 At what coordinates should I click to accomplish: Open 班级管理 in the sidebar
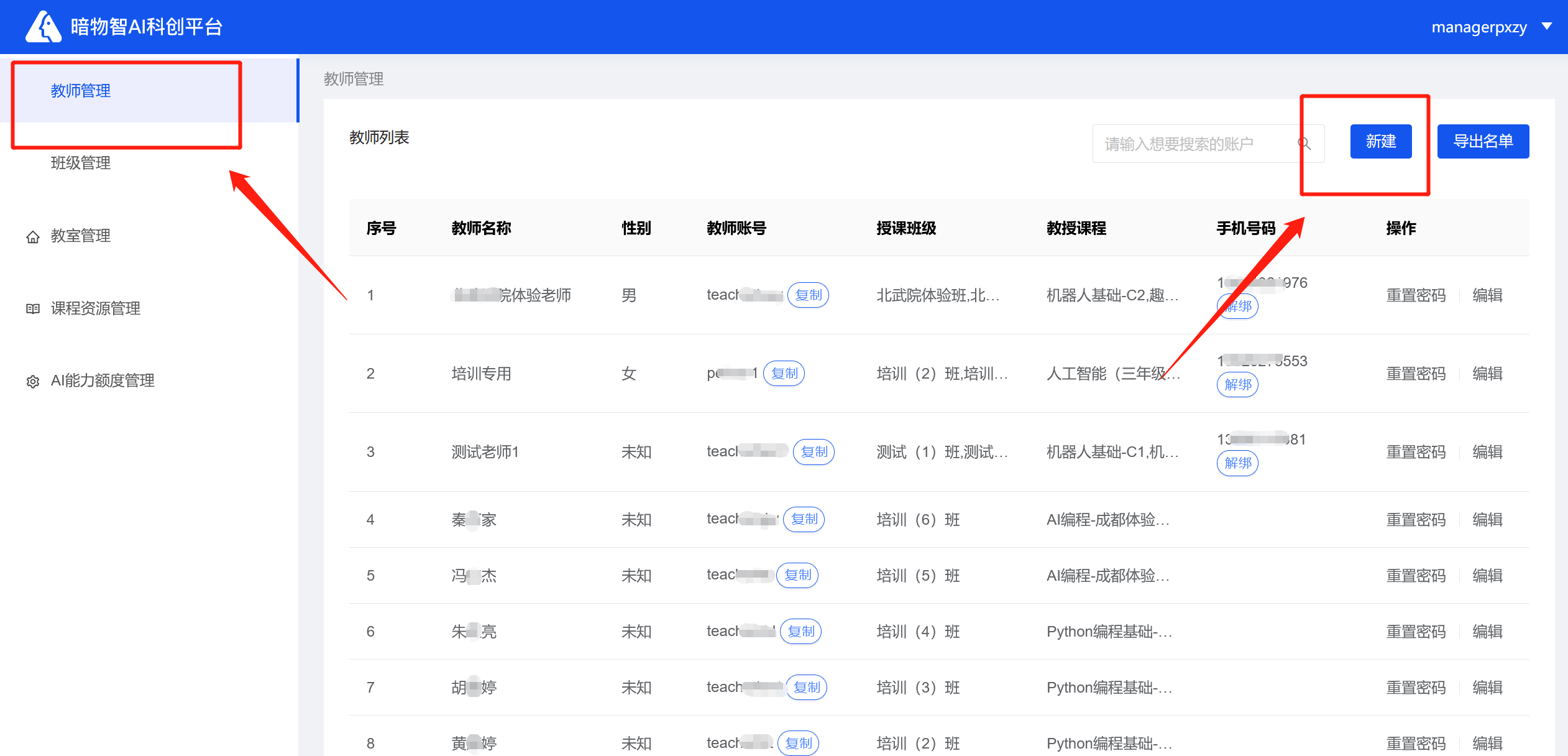(x=81, y=163)
